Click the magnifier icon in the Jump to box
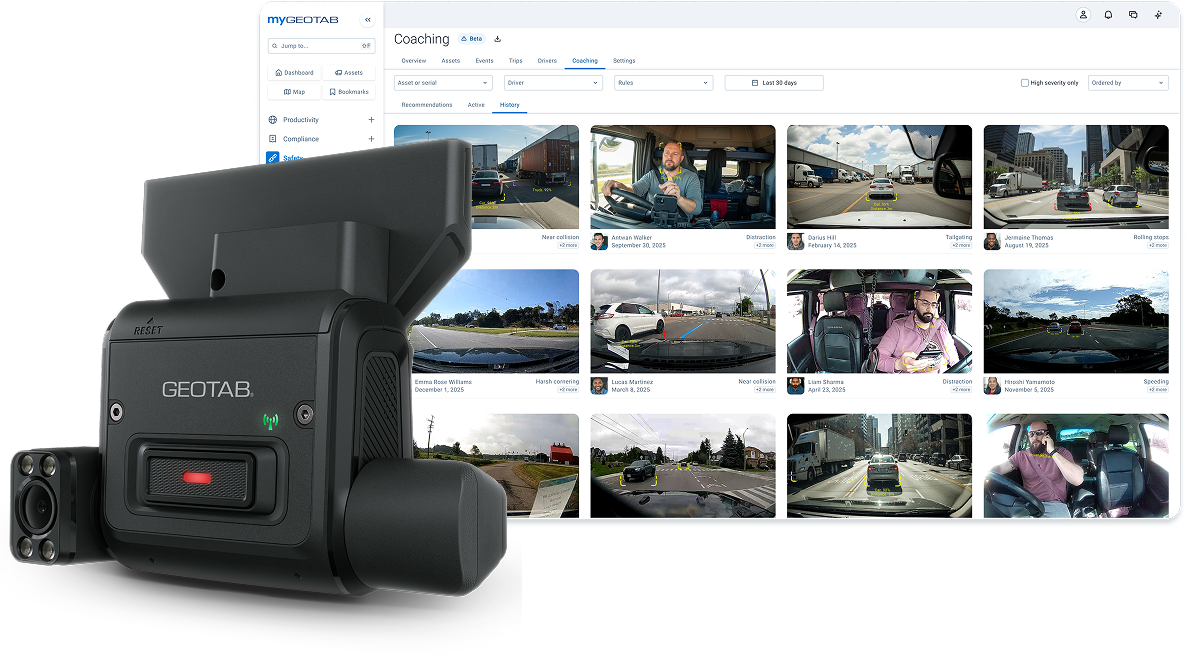This screenshot has height=668, width=1186. click(275, 46)
